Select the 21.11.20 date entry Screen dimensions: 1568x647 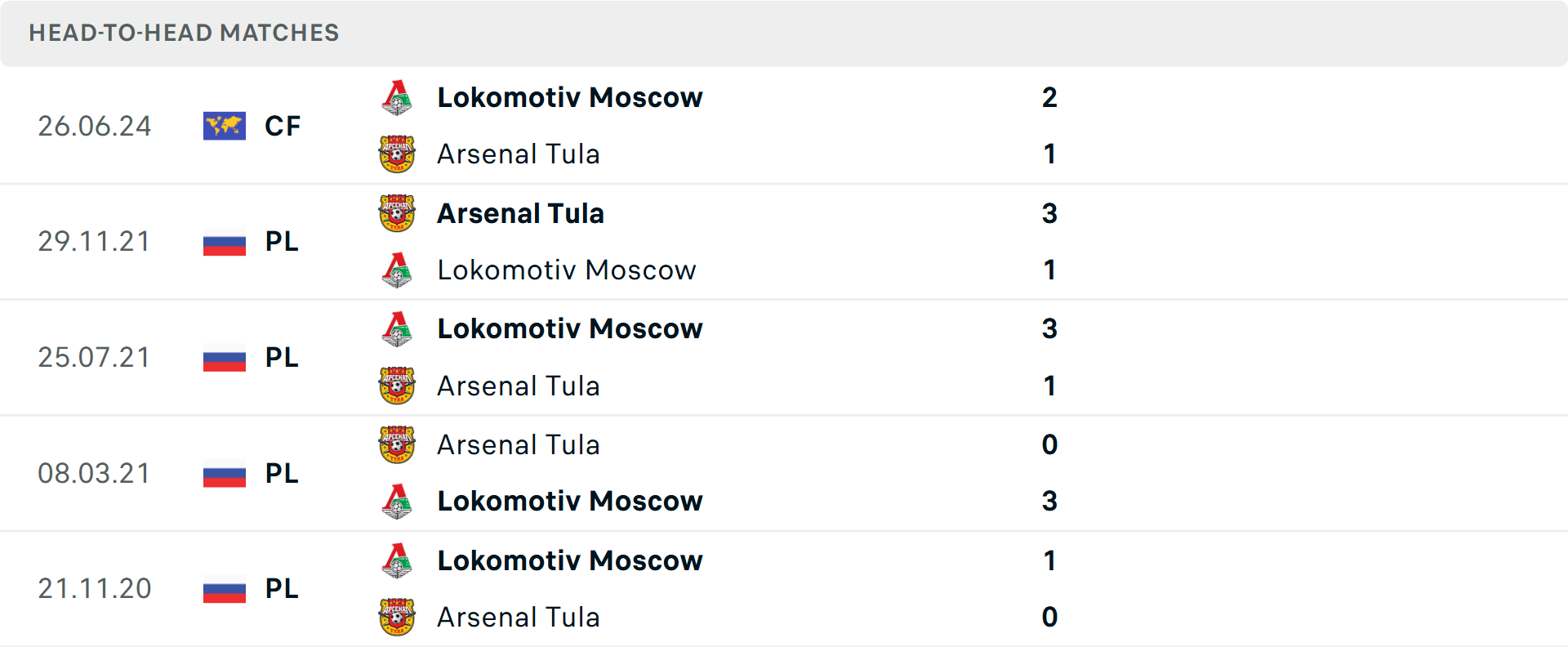pos(95,589)
